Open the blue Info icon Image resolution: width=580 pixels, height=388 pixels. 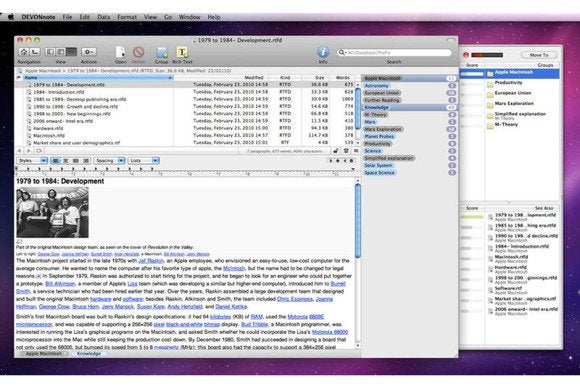(x=323, y=52)
